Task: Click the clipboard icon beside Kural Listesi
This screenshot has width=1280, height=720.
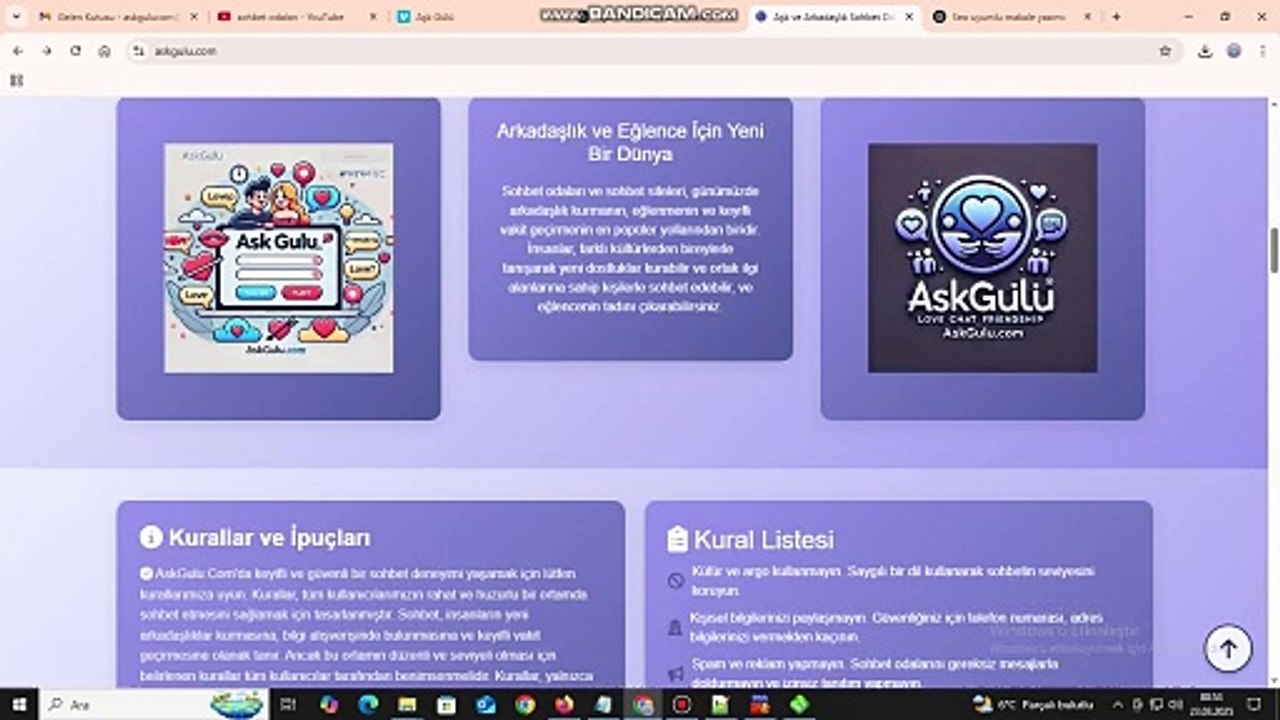Action: click(x=677, y=540)
